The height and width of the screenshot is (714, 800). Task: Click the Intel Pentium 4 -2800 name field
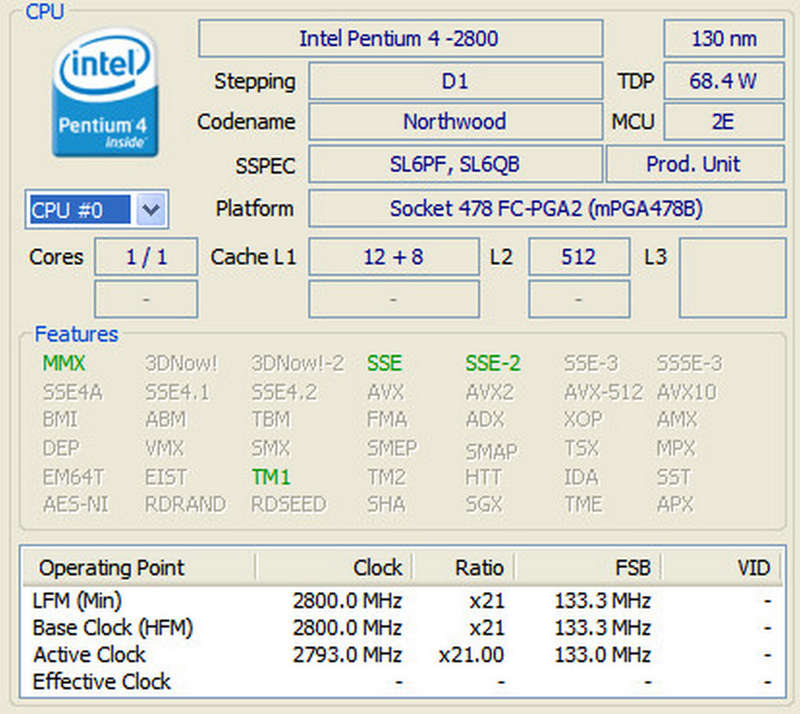pyautogui.click(x=401, y=38)
